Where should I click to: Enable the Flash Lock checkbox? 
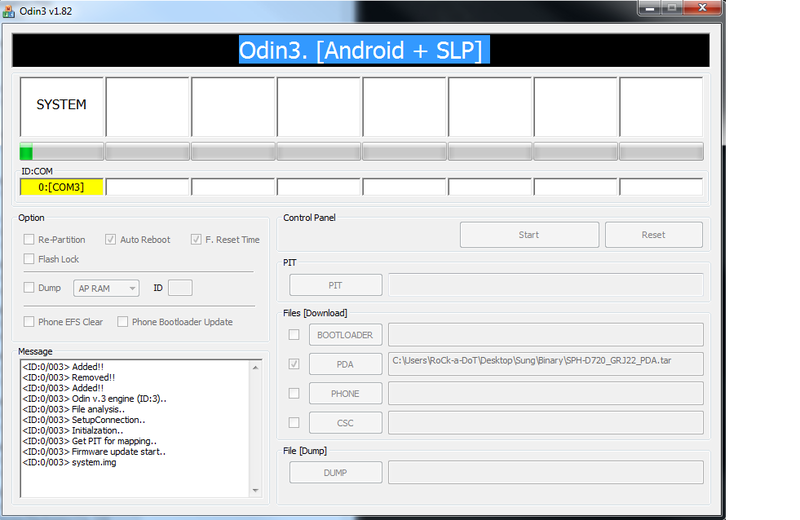tap(29, 259)
